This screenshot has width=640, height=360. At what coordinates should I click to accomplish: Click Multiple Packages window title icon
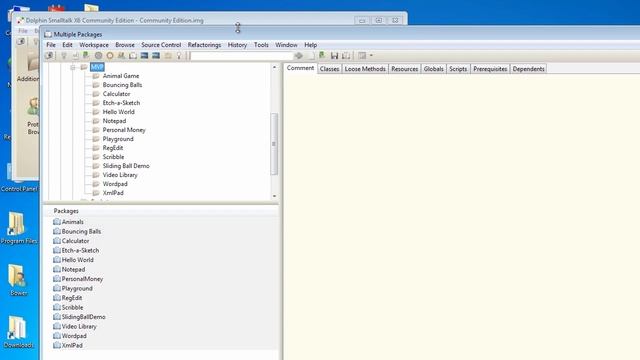48,34
